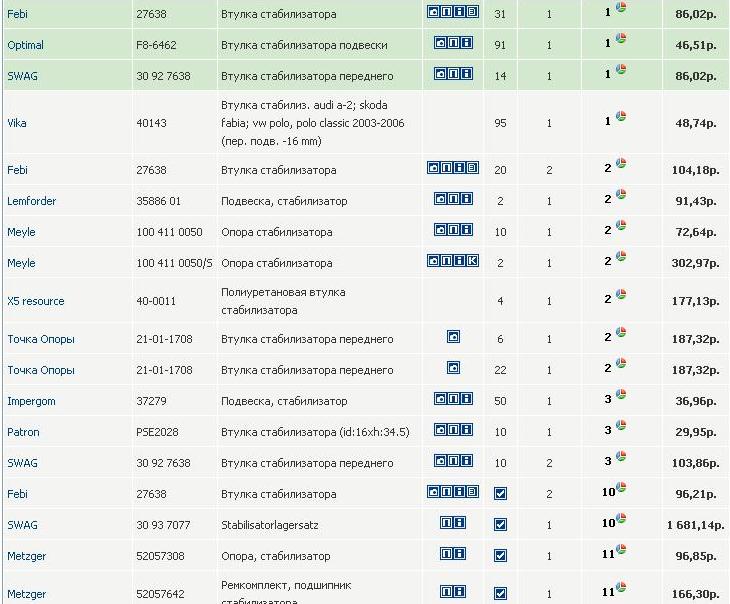Click the П icon in the Optimal row
Viewport: 730px width, 604px height.
[x=453, y=43]
